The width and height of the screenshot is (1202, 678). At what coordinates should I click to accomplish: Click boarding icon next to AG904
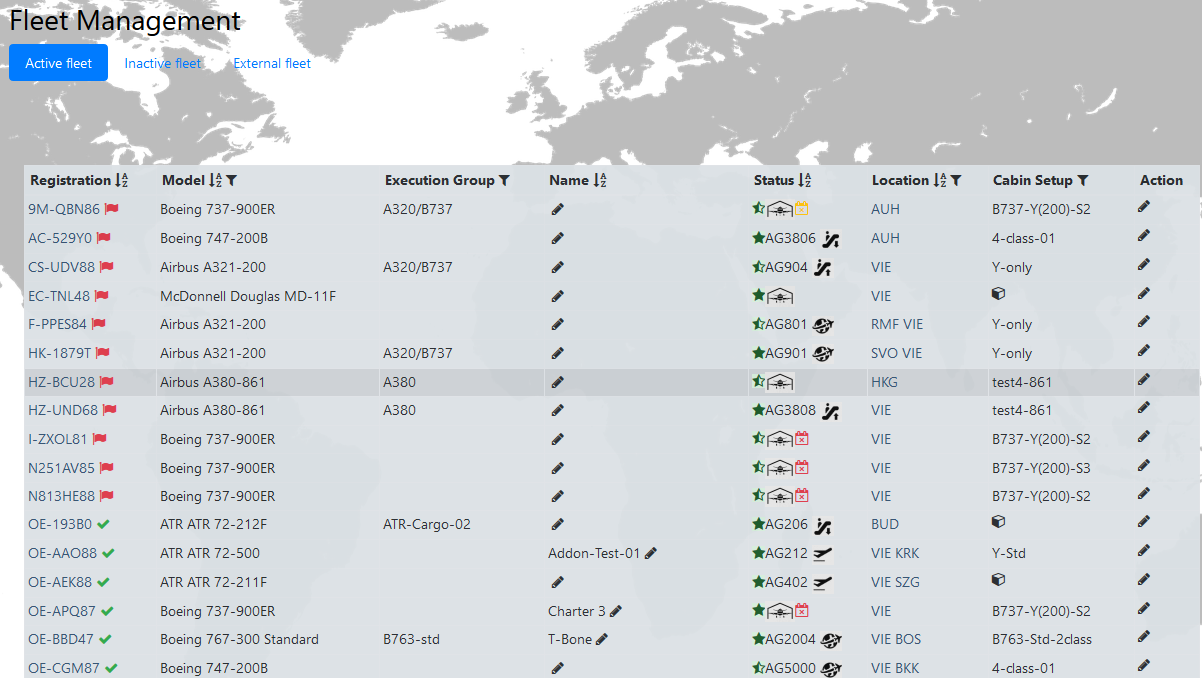click(822, 268)
